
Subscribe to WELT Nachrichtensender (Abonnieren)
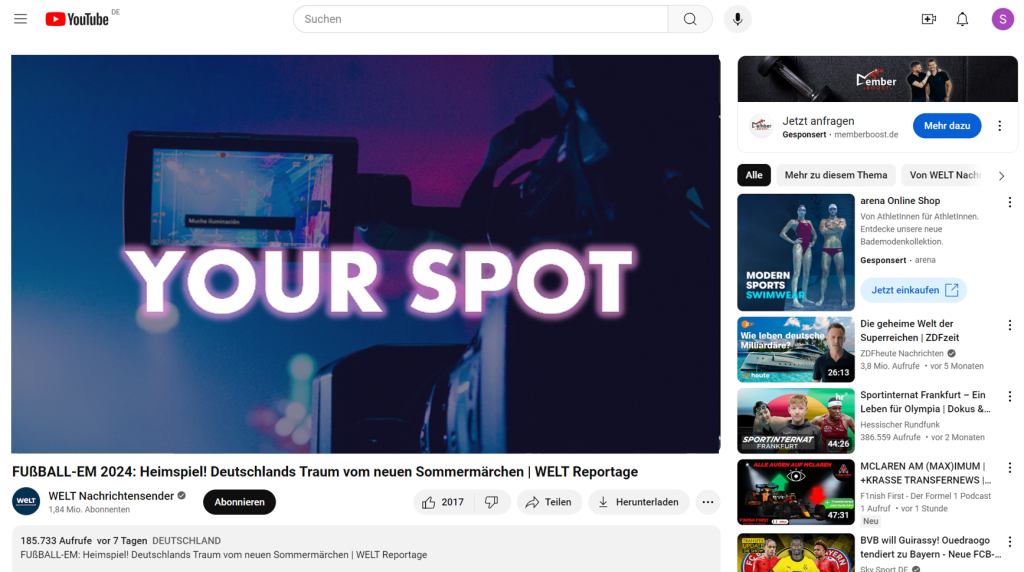tap(239, 502)
